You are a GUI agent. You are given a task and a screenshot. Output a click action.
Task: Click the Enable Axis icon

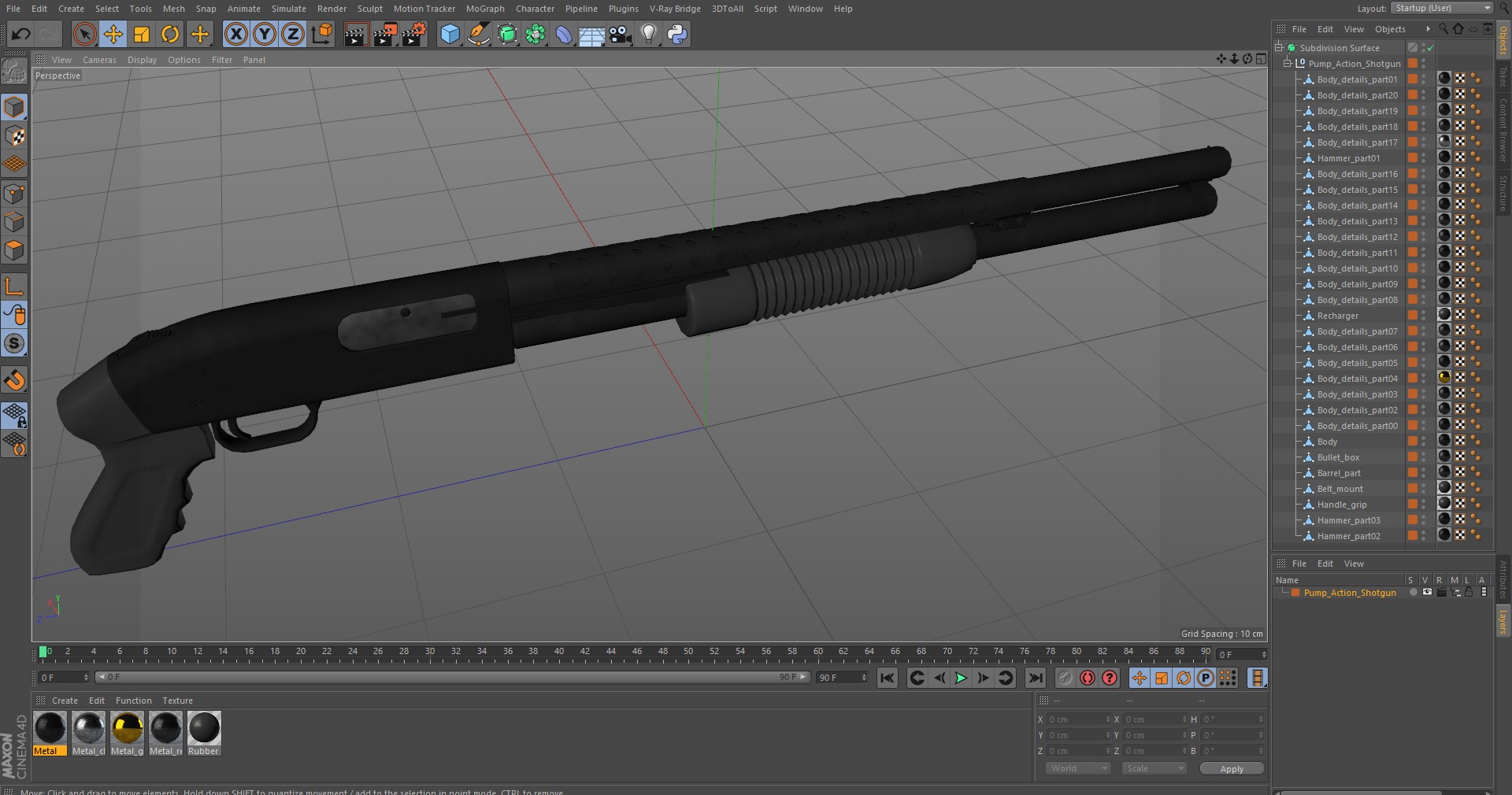14,287
